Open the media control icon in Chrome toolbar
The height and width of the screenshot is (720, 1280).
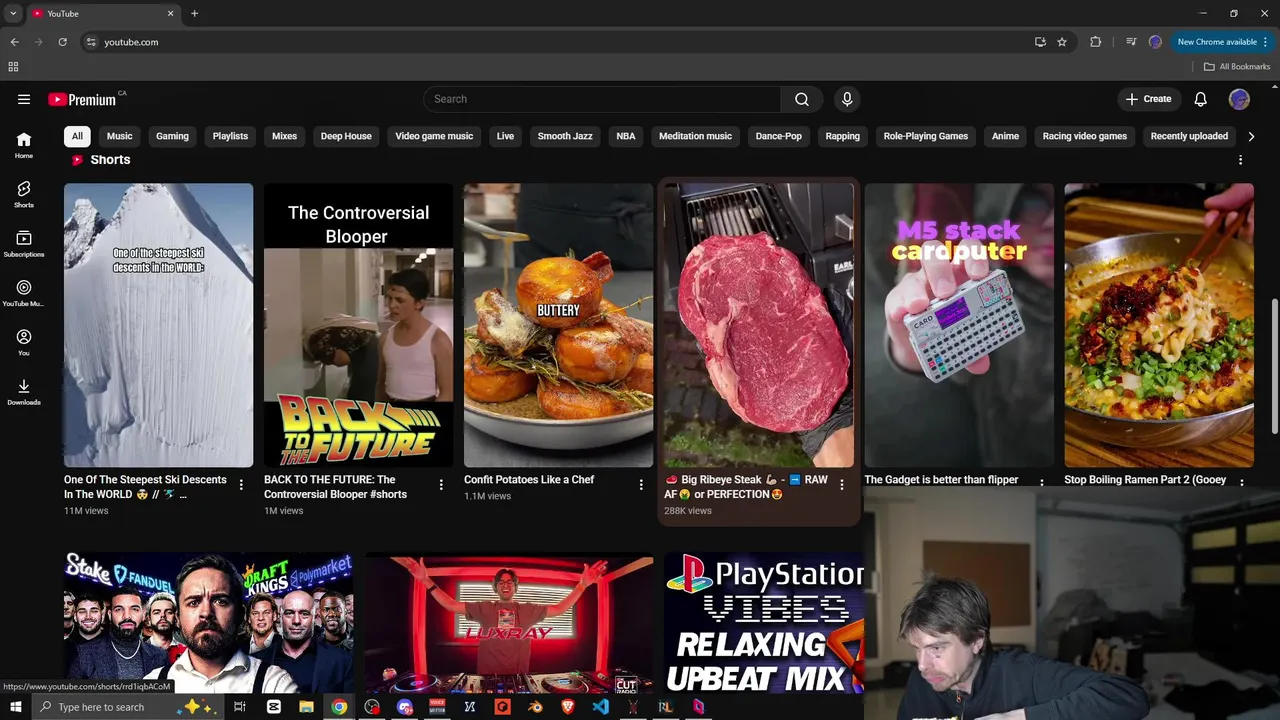(x=1131, y=42)
